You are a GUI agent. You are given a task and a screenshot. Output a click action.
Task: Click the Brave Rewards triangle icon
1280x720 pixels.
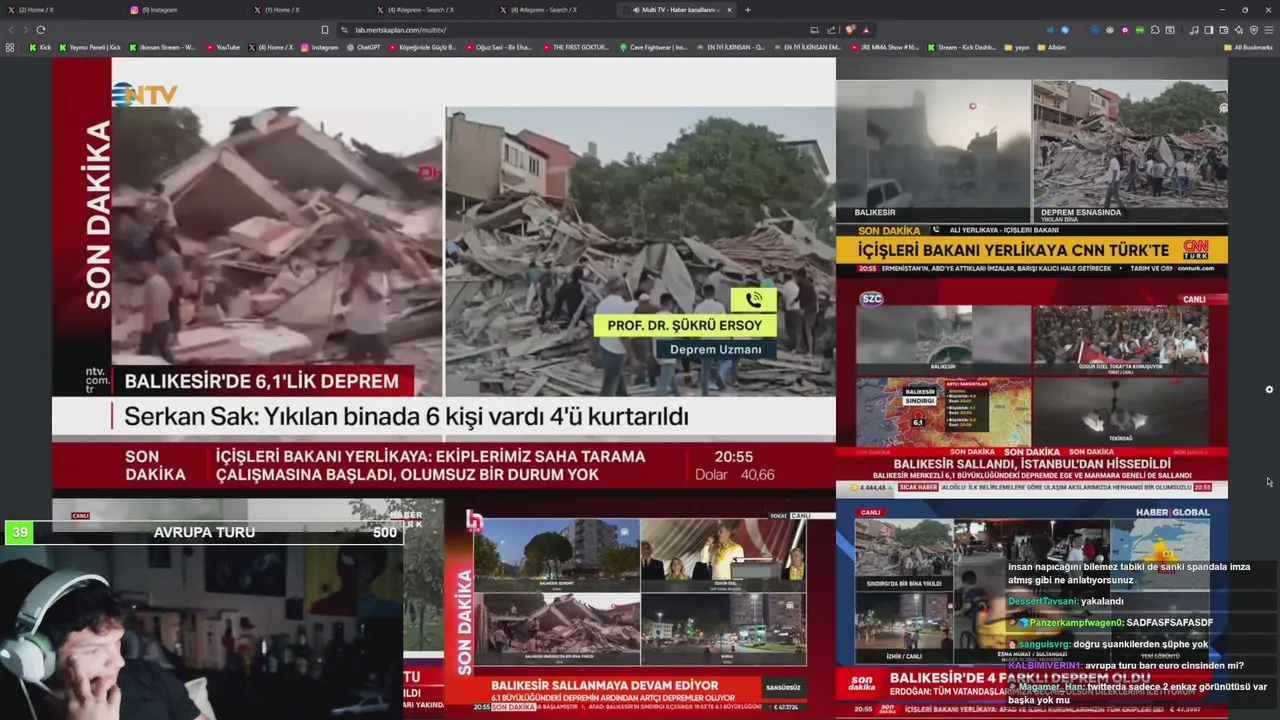tap(866, 30)
